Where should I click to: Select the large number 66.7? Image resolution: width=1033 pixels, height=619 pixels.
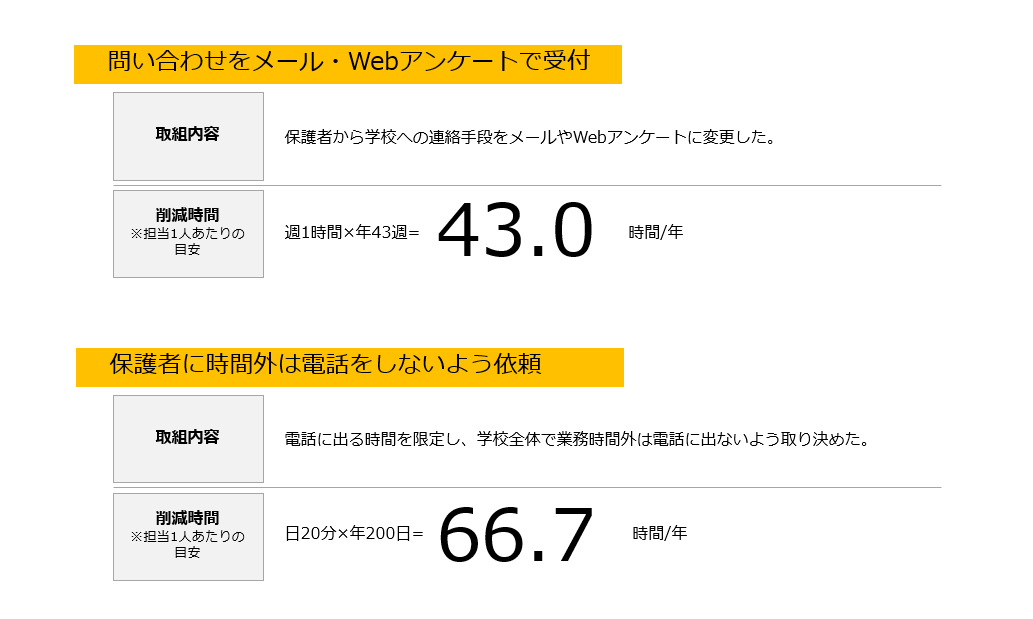click(516, 534)
